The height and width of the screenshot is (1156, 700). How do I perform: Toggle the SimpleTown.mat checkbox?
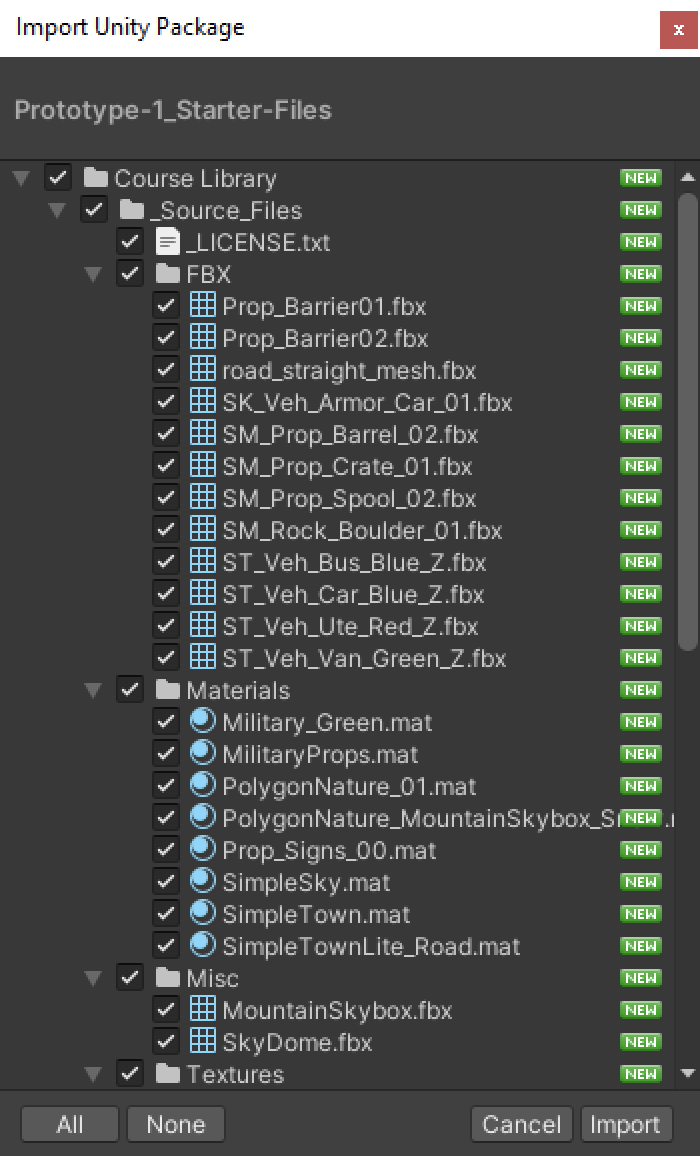click(x=166, y=914)
